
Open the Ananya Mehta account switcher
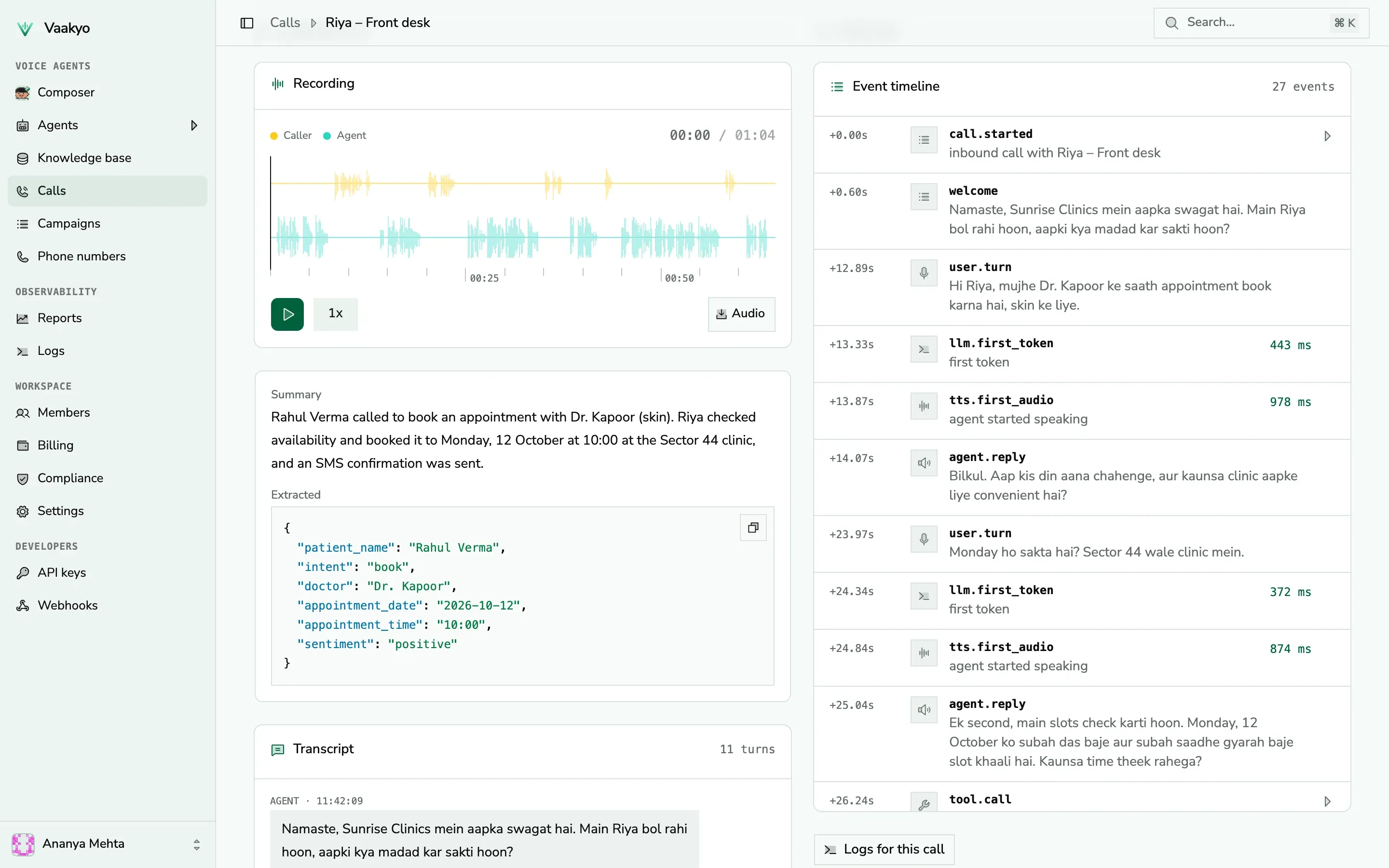108,844
